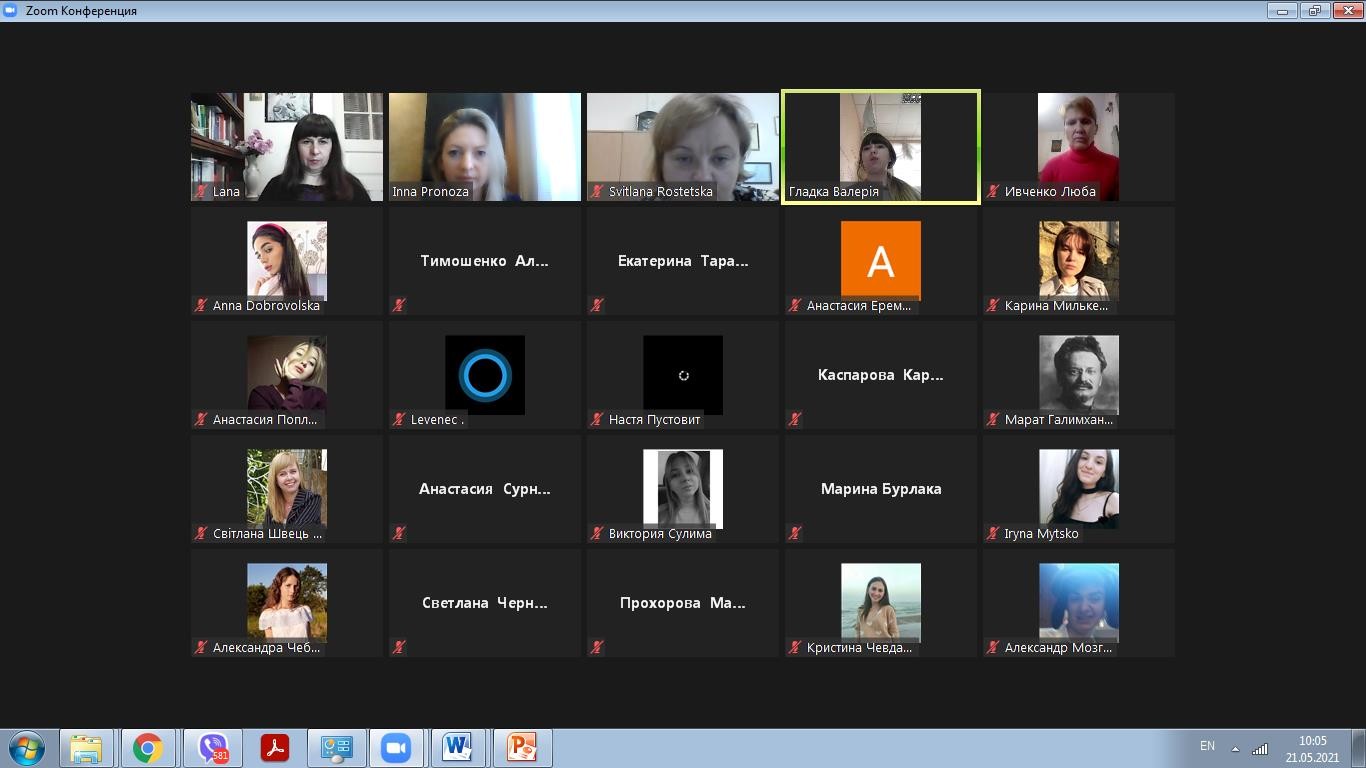
Task: Click muted mic icon on Iryna Mytsko tile
Action: pyautogui.click(x=993, y=534)
